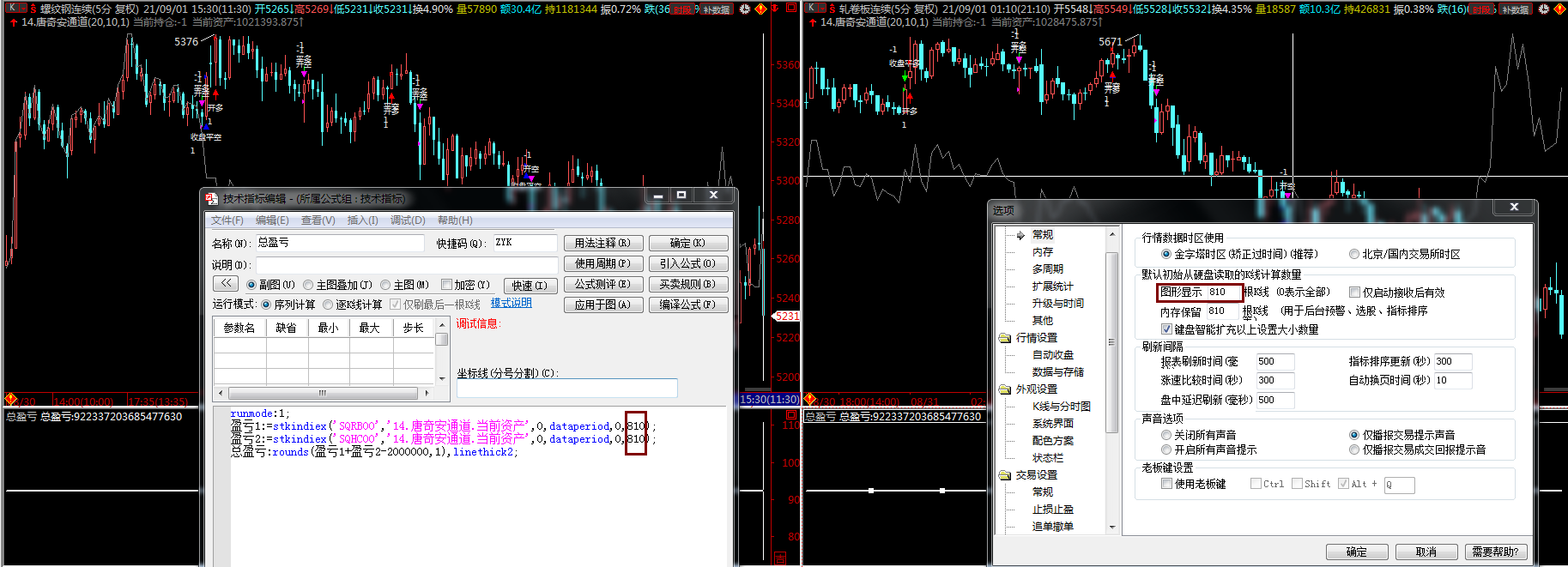
Task: Click the 说明 description input field
Action: pos(407,265)
